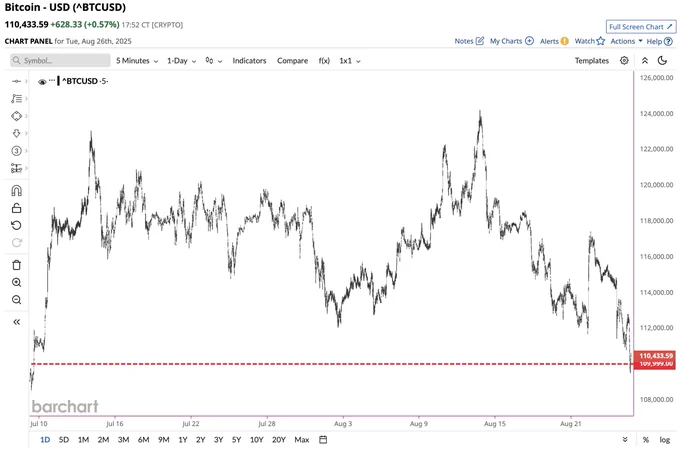This screenshot has width=680, height=450.
Task: Select the 3Y range
Action: (219, 440)
